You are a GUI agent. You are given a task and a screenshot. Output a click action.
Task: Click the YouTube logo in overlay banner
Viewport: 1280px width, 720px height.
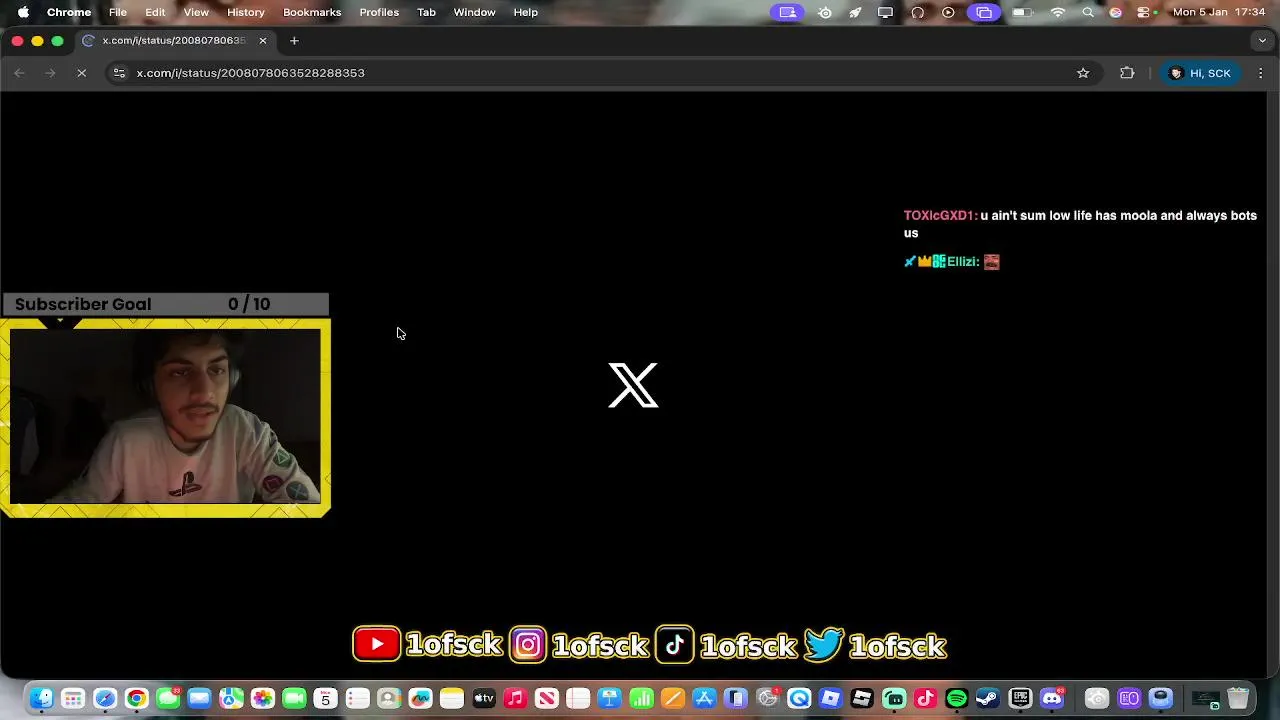tap(377, 644)
